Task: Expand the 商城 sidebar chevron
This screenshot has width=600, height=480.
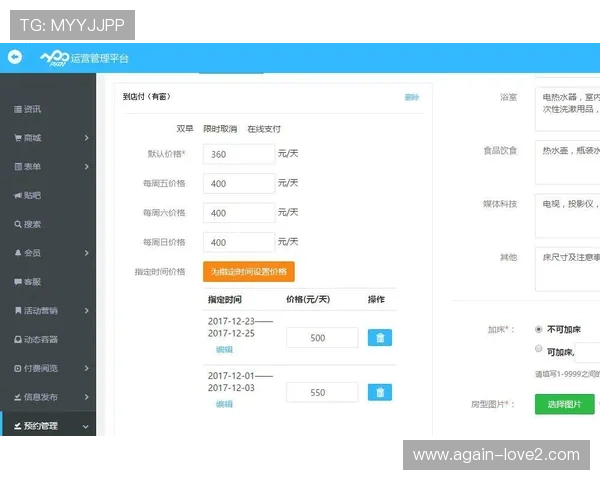Action: coord(86,138)
